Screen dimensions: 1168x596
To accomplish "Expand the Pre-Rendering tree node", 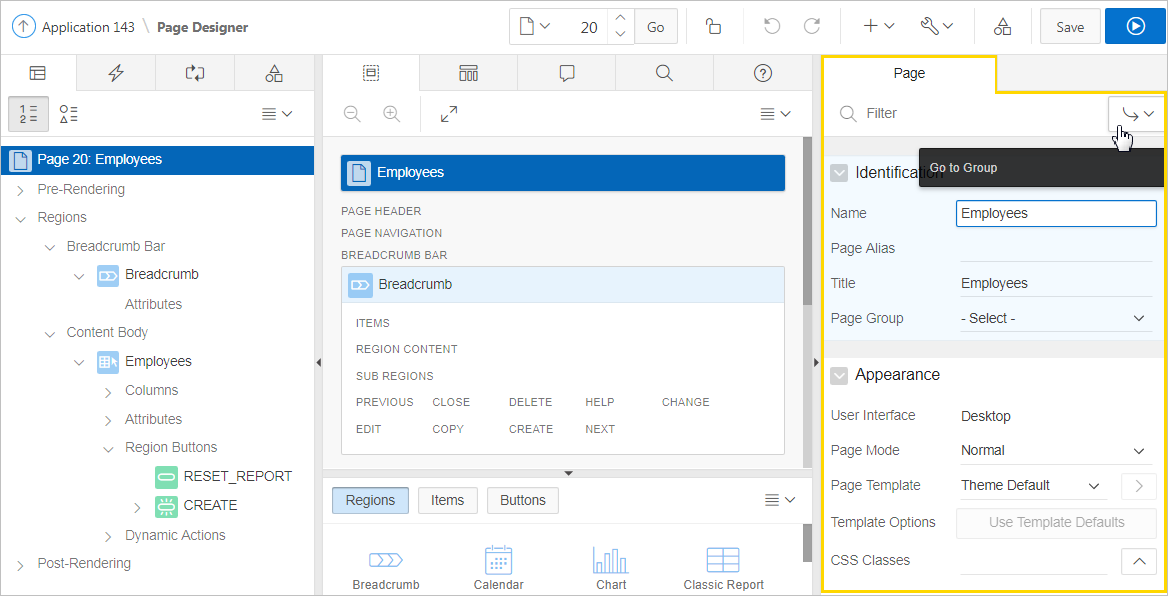I will [x=21, y=190].
